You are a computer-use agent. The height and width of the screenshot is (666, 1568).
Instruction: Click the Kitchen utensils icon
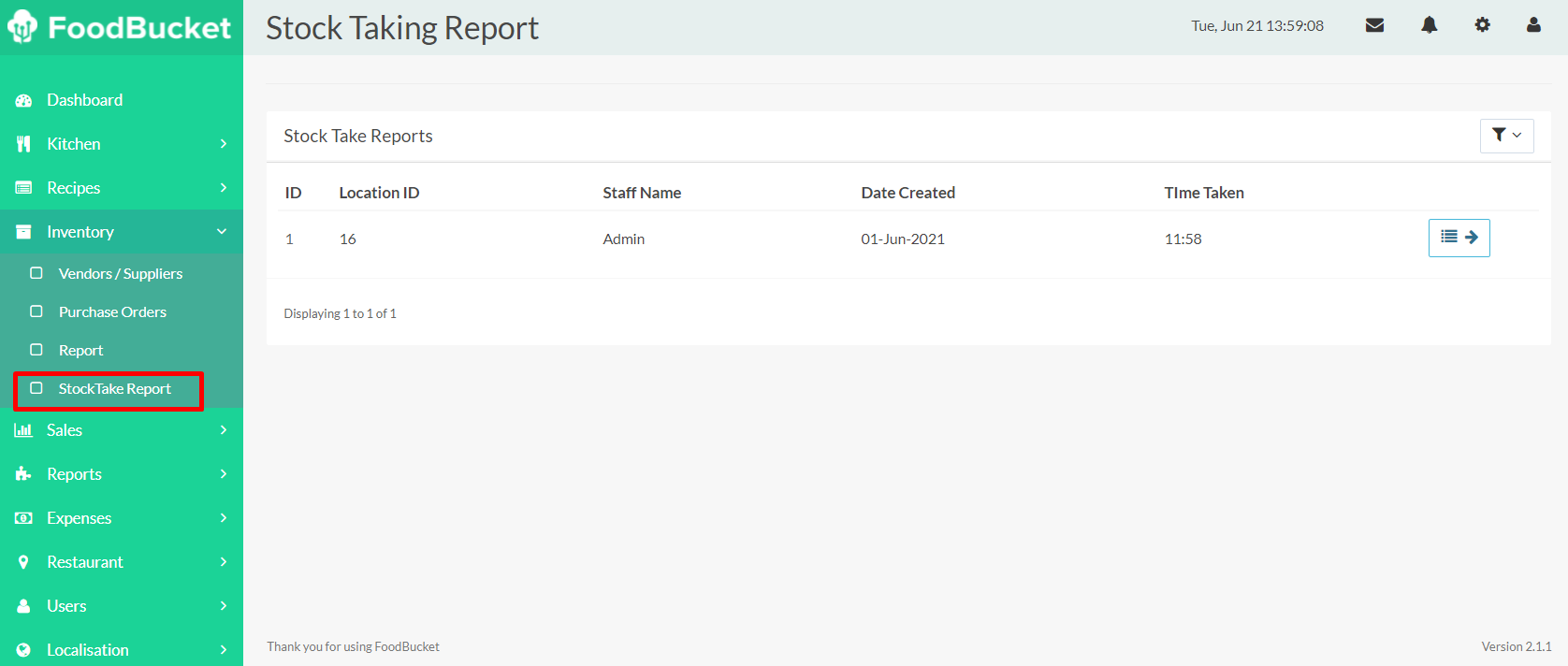coord(23,144)
